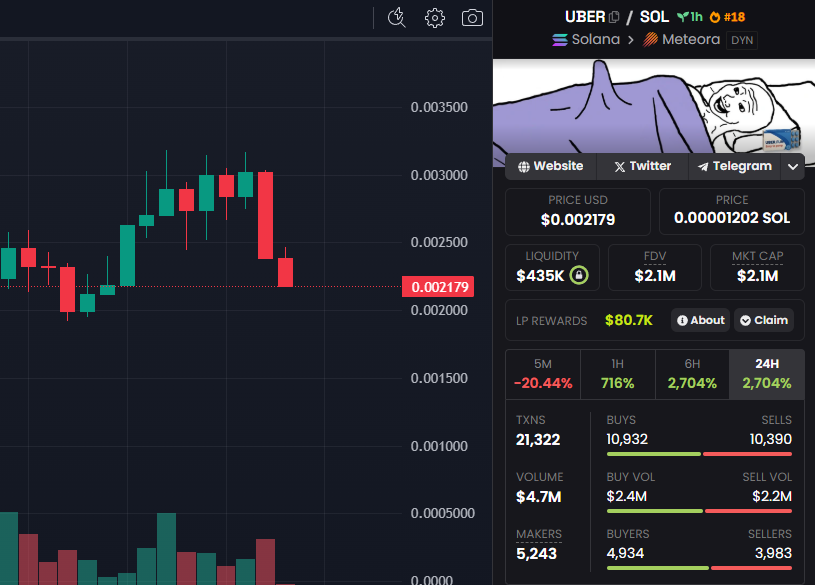815x585 pixels.
Task: Click the MAKERS 5,243 value
Action: point(536,554)
